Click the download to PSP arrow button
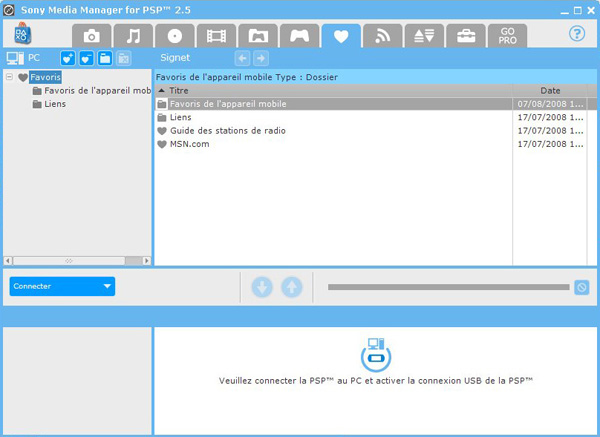Screen dimensions: 600x437 coord(262,287)
